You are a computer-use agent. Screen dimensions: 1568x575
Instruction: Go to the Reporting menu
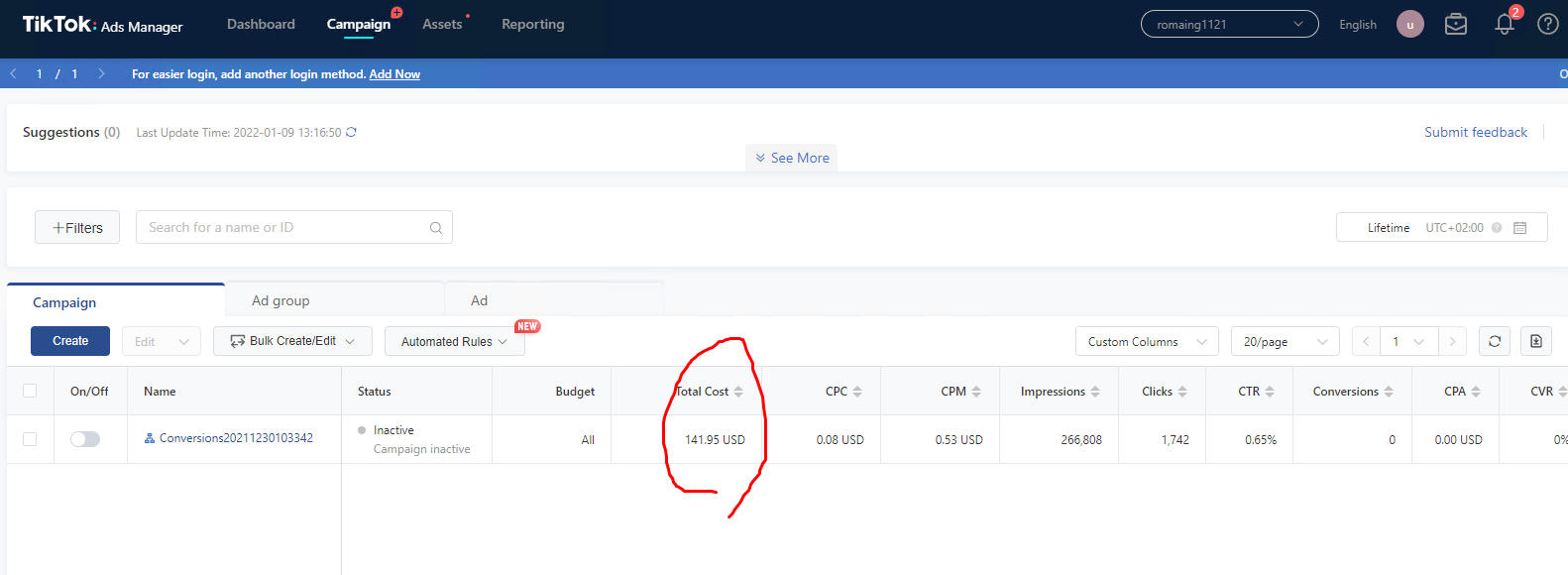pyautogui.click(x=533, y=24)
